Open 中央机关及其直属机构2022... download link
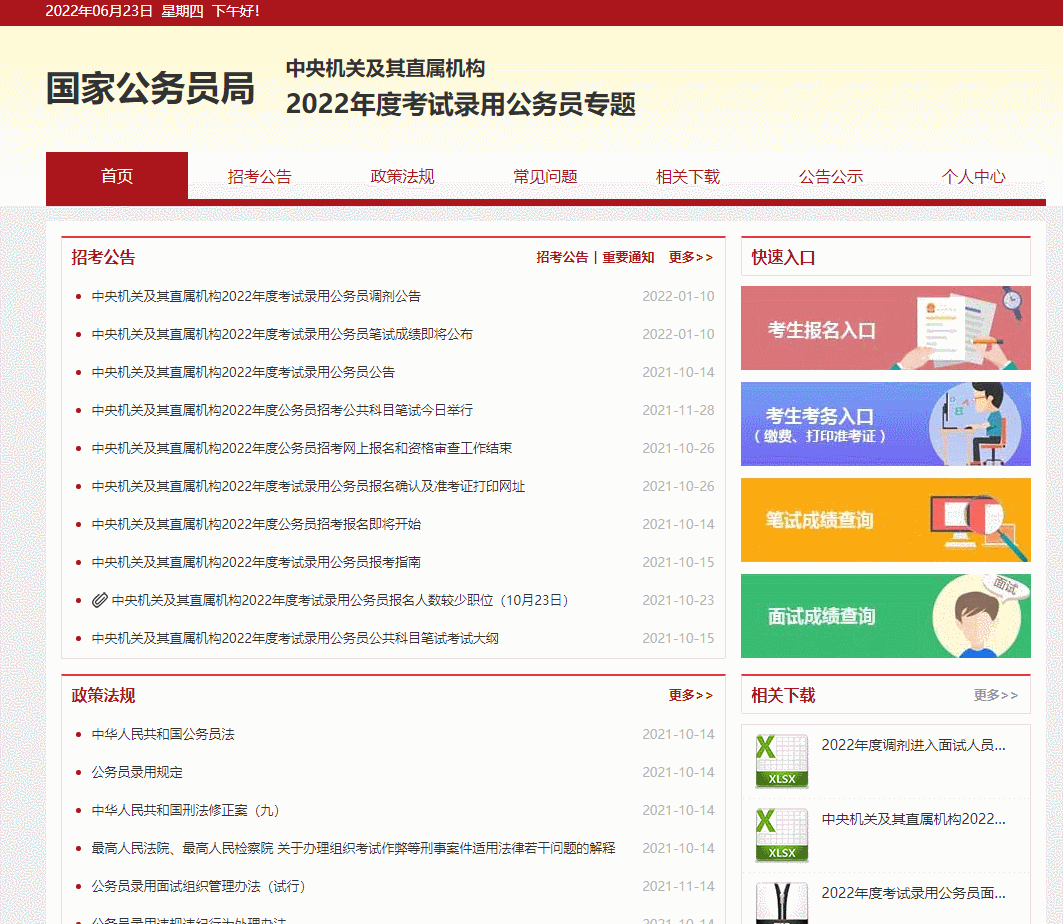Image resolution: width=1063 pixels, height=924 pixels. [x=913, y=819]
